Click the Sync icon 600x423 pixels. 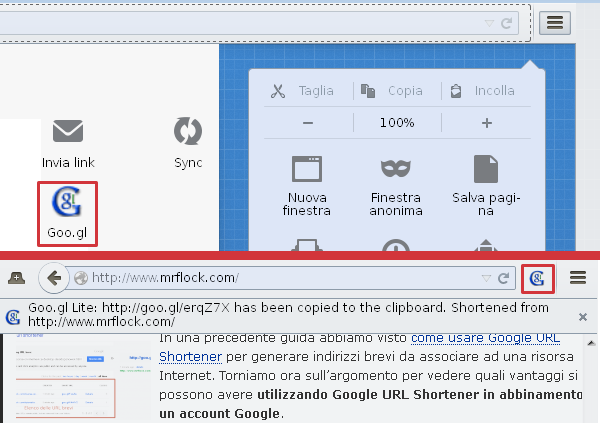pos(187,131)
